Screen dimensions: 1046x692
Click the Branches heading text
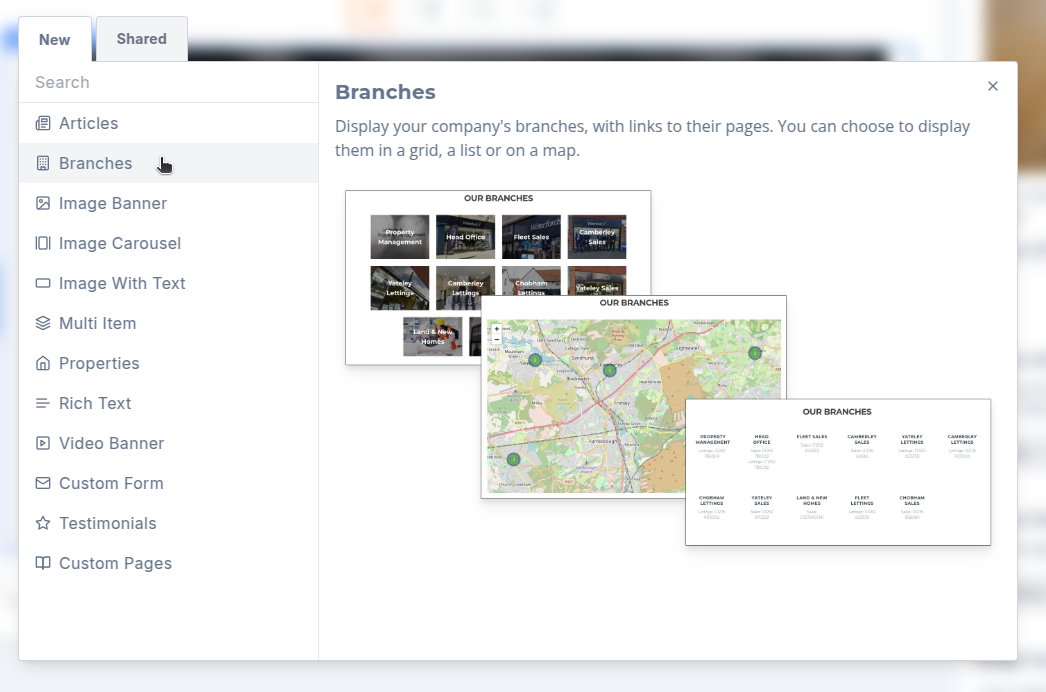(x=386, y=92)
